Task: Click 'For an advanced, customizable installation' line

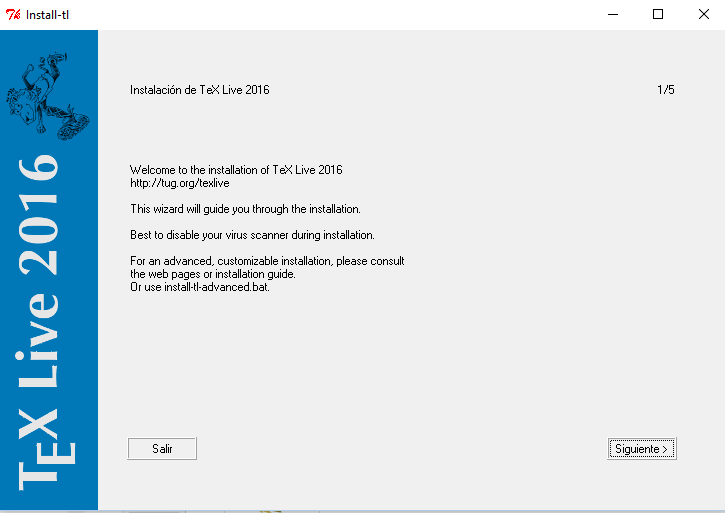Action: 267,261
